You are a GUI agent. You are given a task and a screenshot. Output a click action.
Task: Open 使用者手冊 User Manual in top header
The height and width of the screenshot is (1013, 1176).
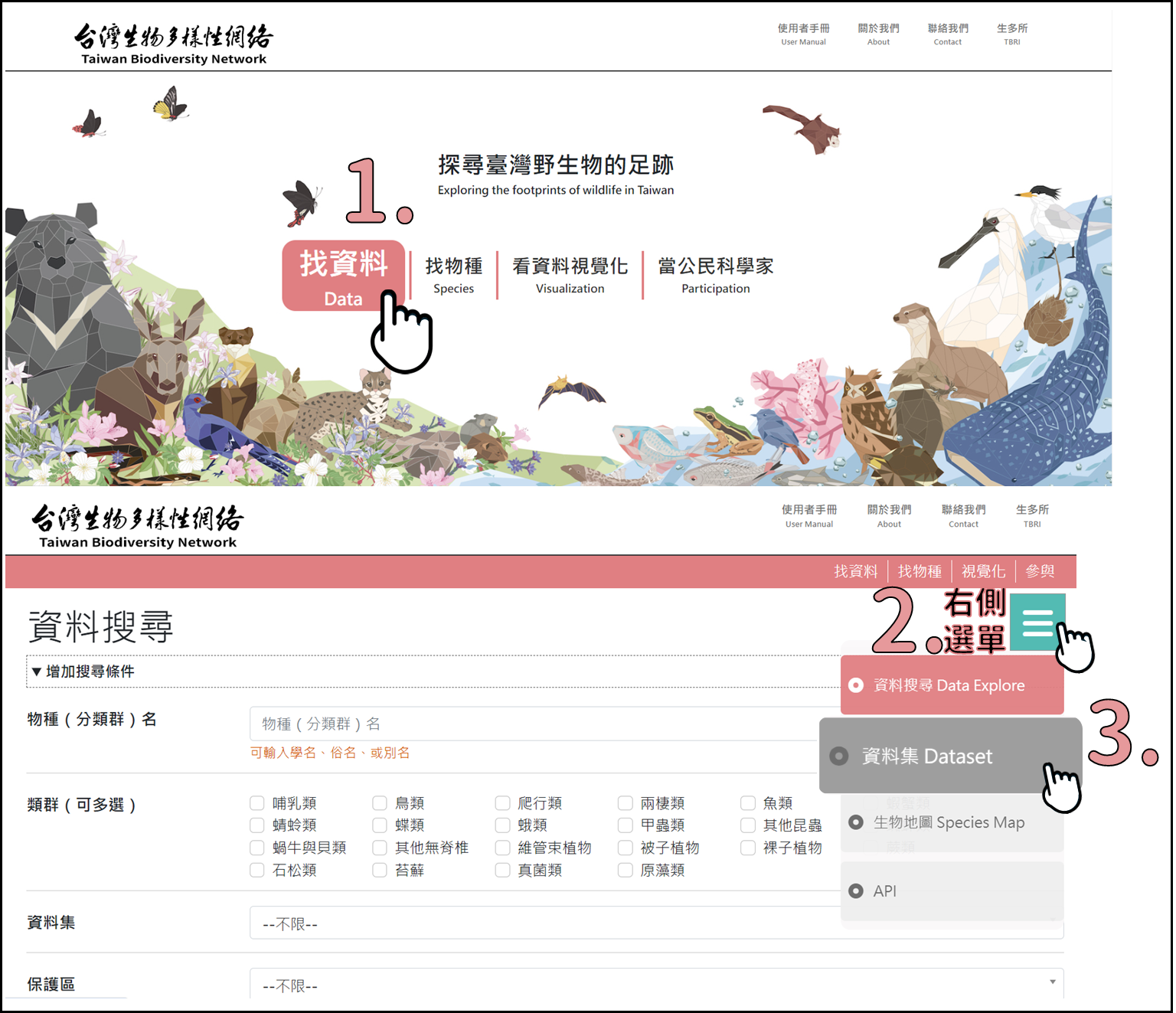pos(803,34)
